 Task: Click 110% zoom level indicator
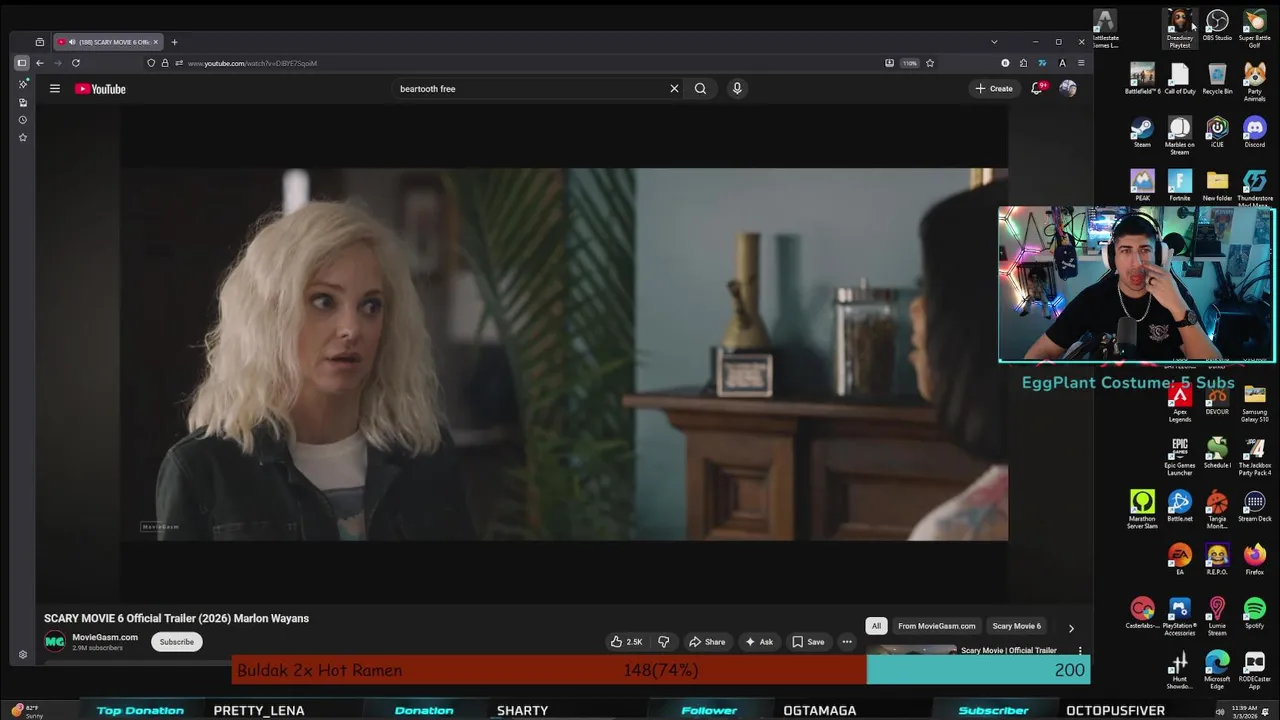[x=909, y=63]
